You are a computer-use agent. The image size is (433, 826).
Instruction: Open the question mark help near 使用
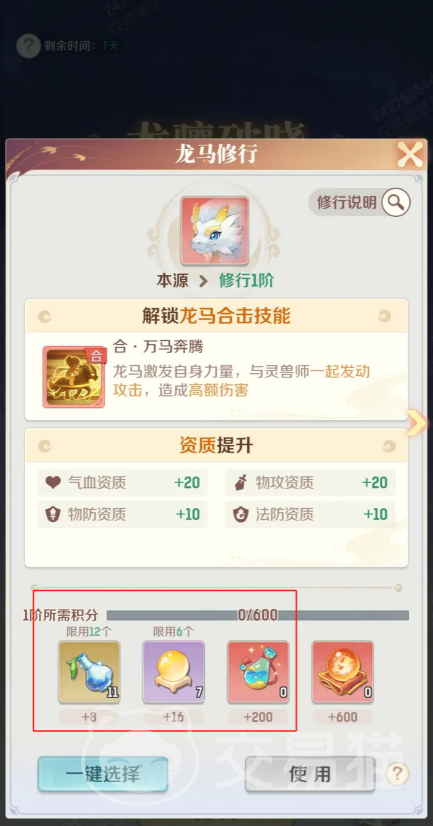398,774
